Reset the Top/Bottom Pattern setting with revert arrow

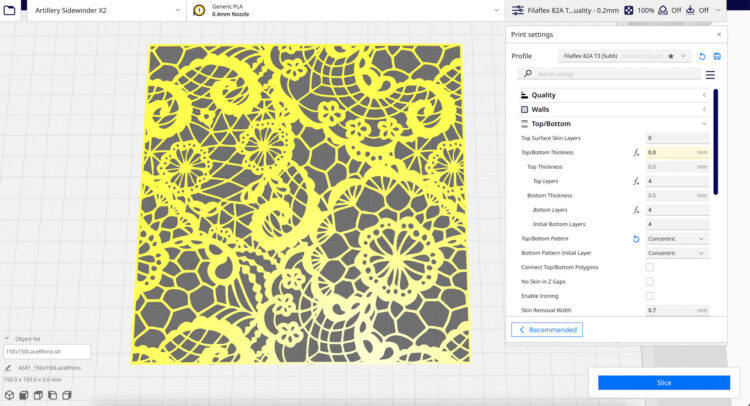pyautogui.click(x=636, y=239)
